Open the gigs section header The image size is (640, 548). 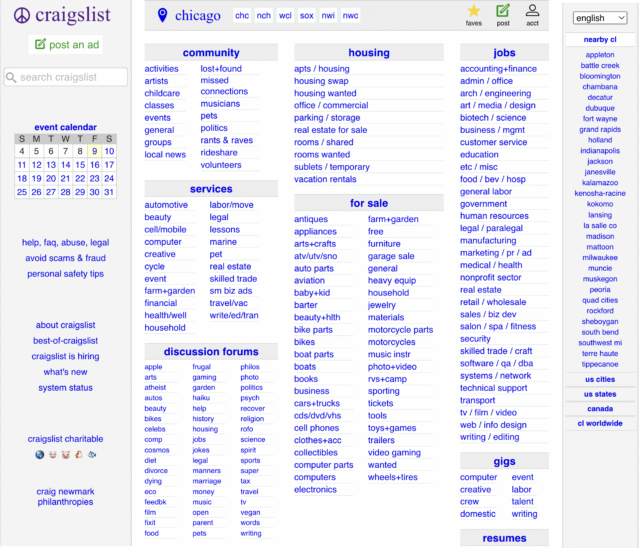coord(504,461)
